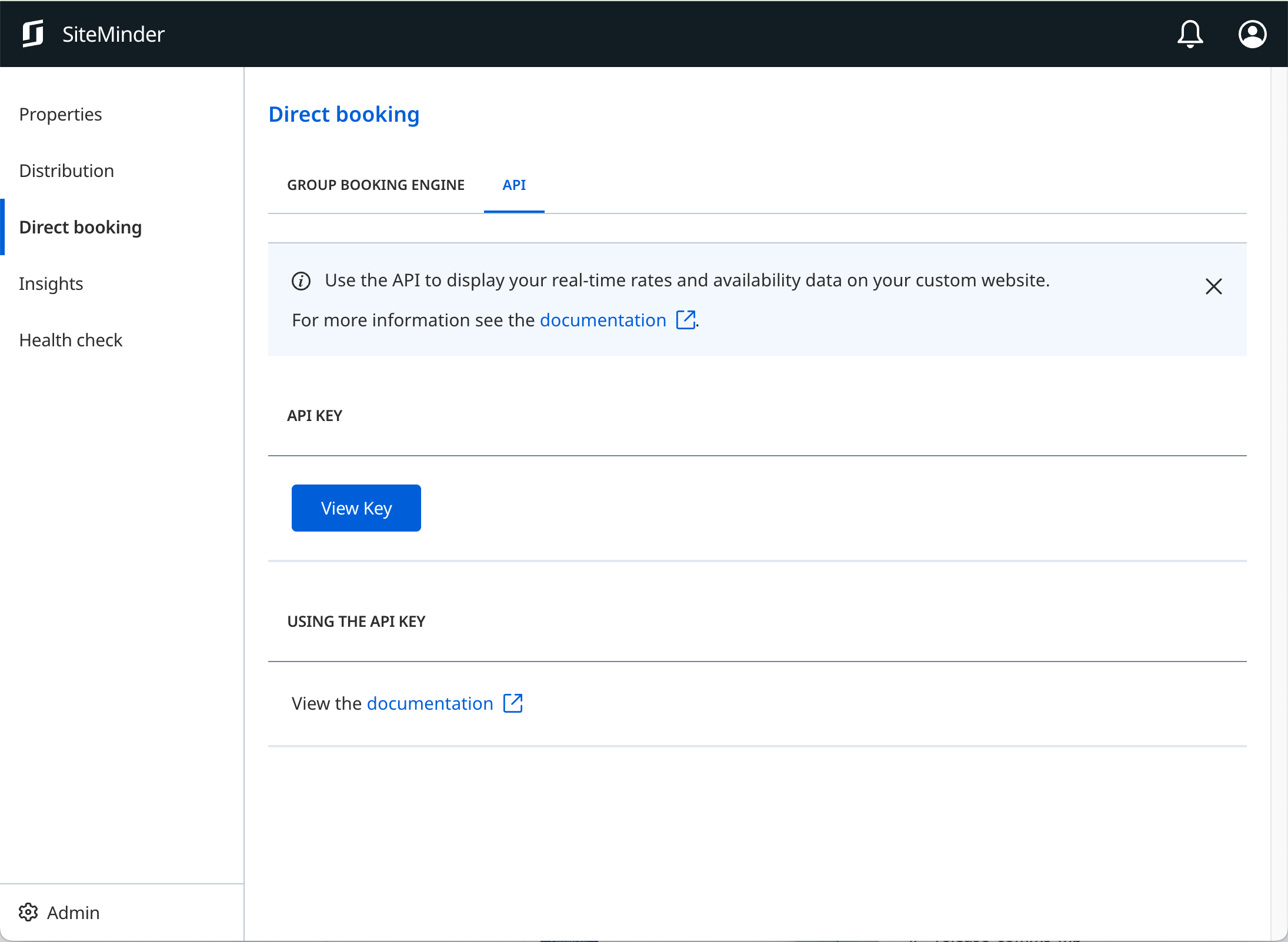Open documentation link after 'View the'
Screen dimensions: 1288x942
tap(430, 703)
